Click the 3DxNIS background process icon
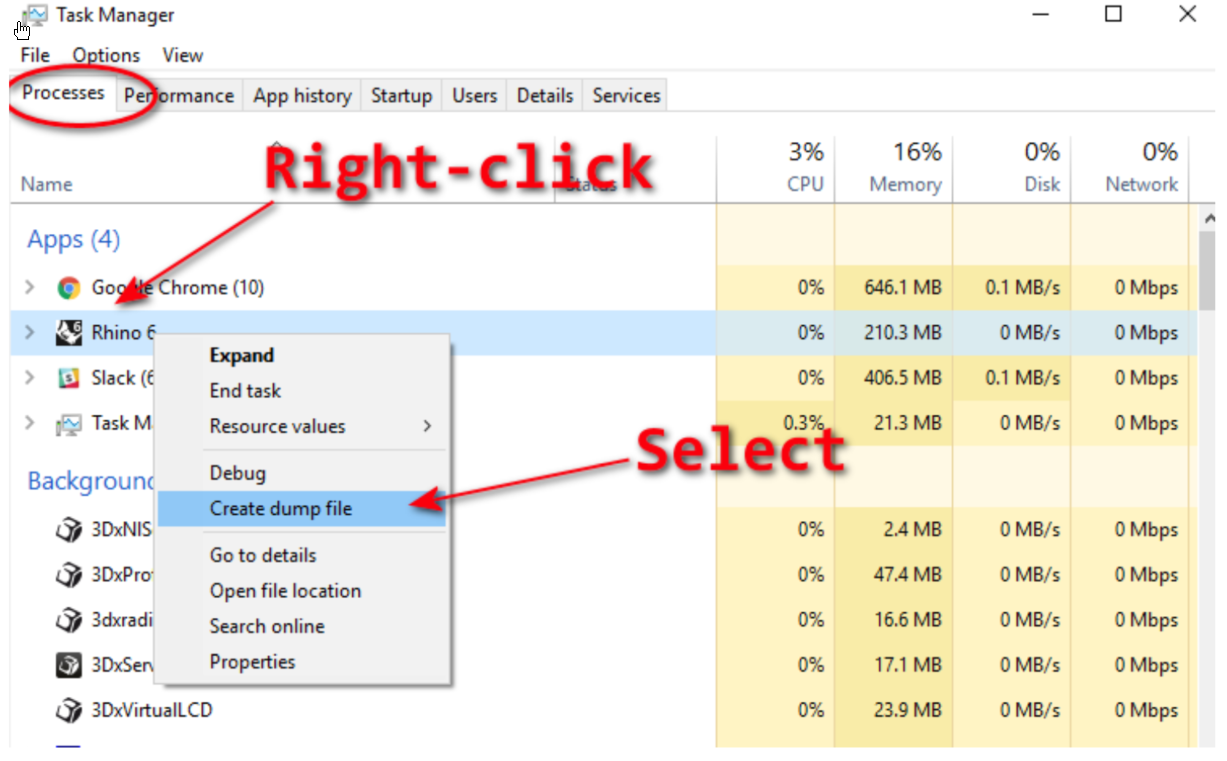Image resolution: width=1227 pixels, height=761 pixels. point(68,530)
